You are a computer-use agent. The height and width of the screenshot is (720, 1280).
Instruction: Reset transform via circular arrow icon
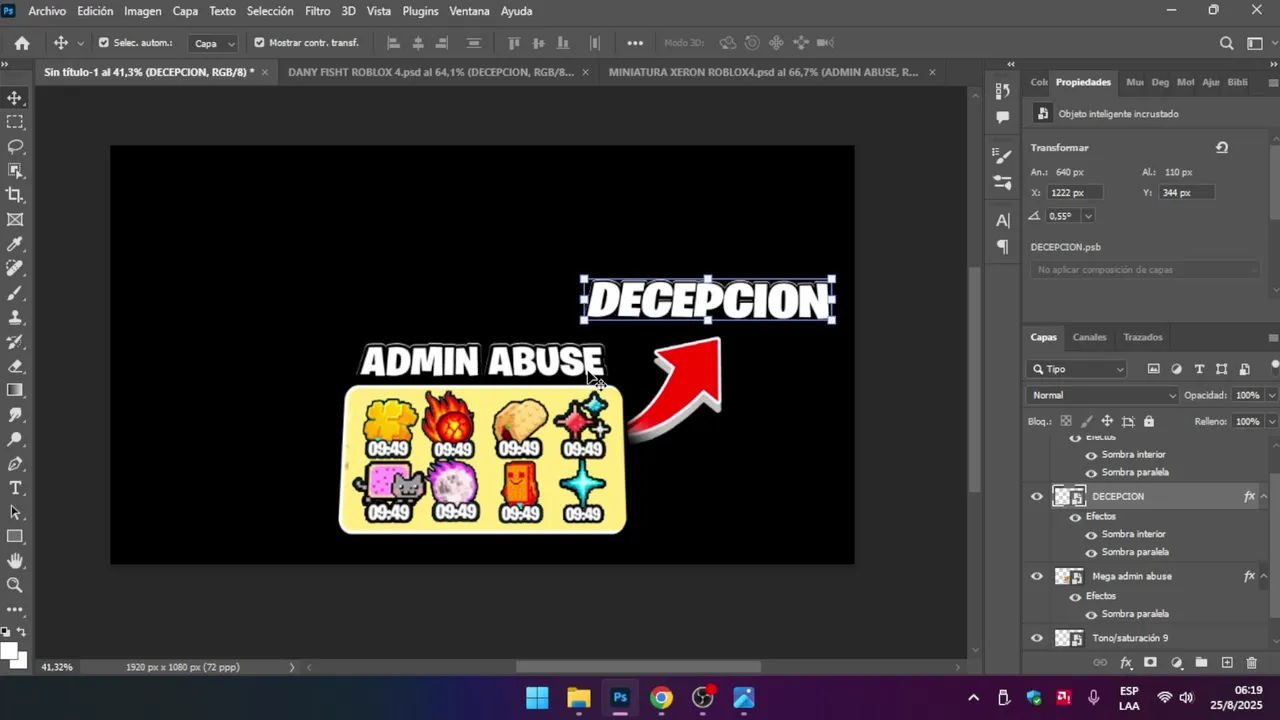tap(1222, 148)
